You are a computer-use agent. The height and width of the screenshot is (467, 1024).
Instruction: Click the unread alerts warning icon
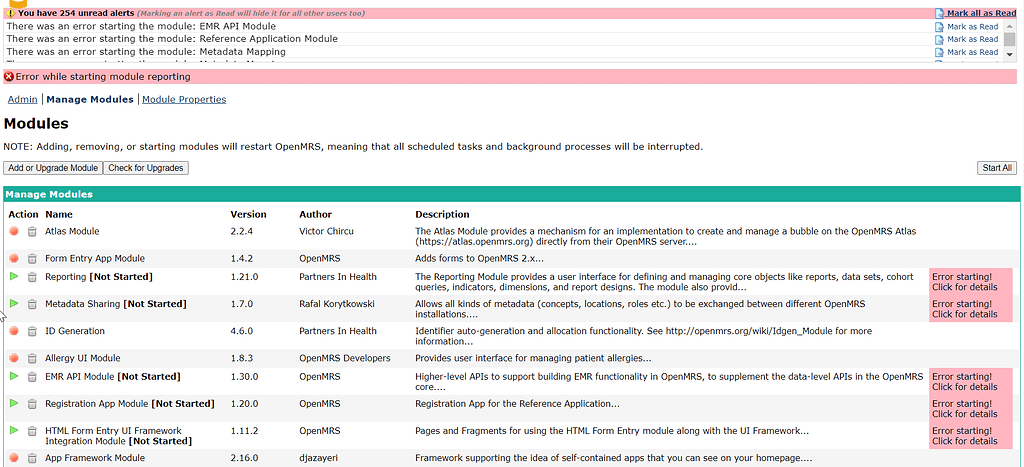coord(10,13)
